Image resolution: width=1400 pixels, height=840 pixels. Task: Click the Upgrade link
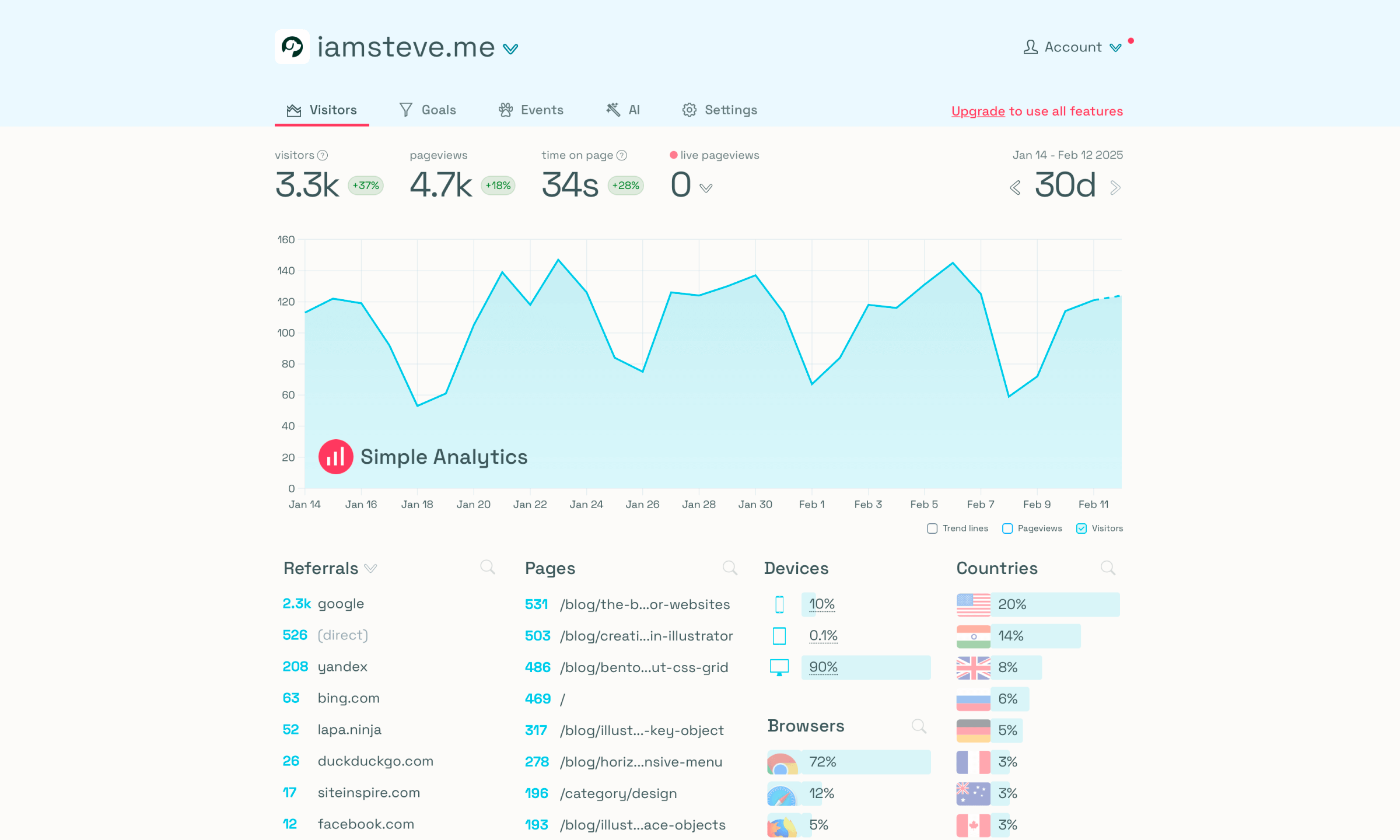point(978,111)
